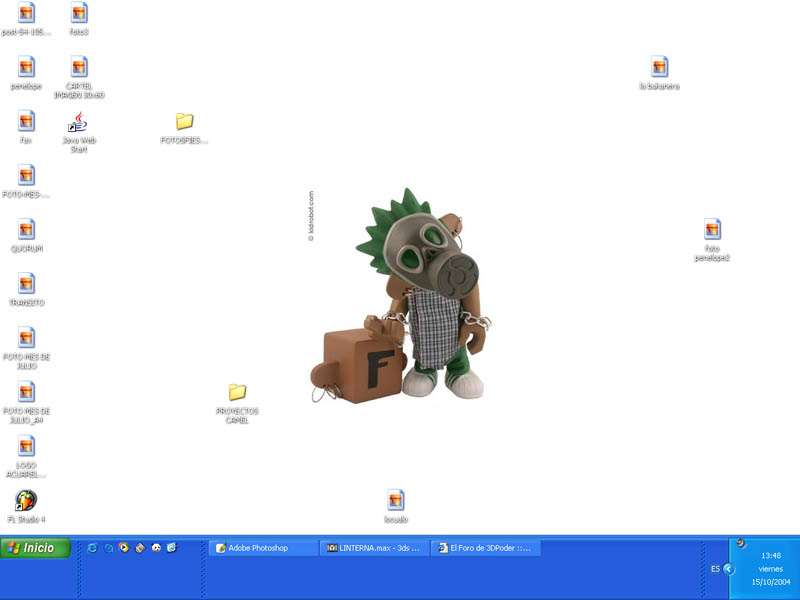Select the Fax file icon

click(x=26, y=127)
